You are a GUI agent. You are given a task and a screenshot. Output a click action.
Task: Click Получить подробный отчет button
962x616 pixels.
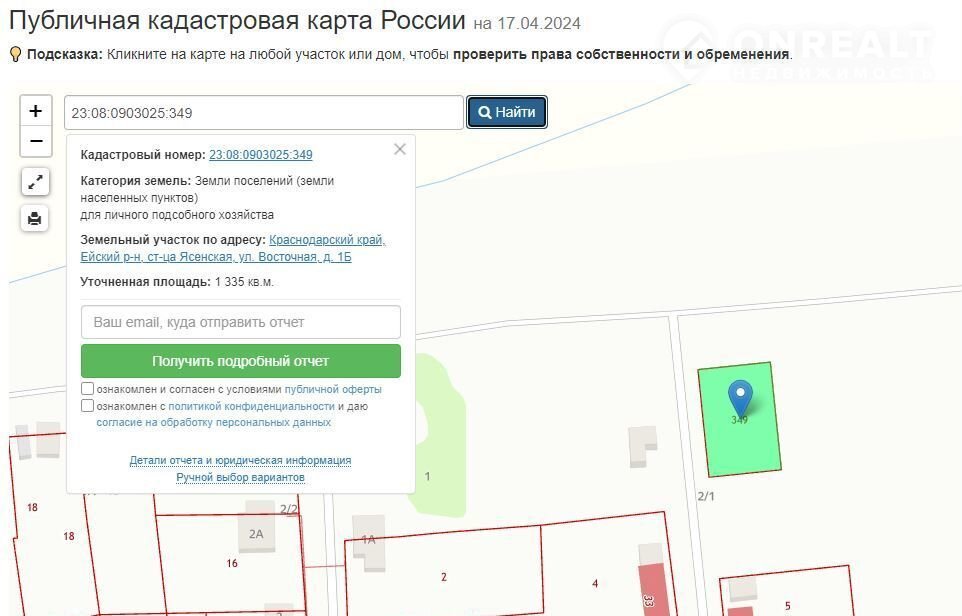pyautogui.click(x=240, y=361)
